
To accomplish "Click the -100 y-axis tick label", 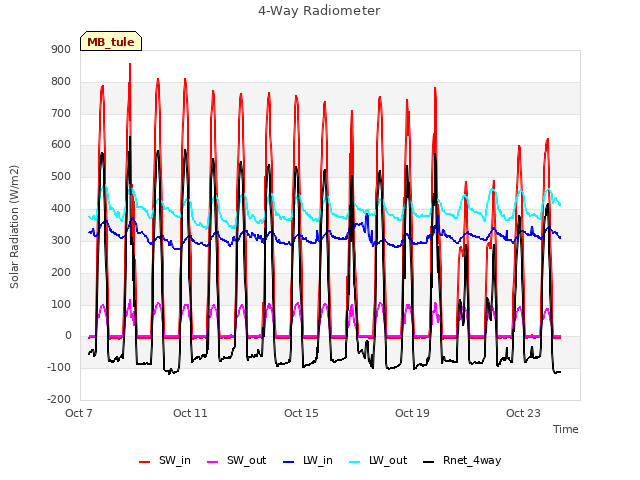I will point(59,367).
